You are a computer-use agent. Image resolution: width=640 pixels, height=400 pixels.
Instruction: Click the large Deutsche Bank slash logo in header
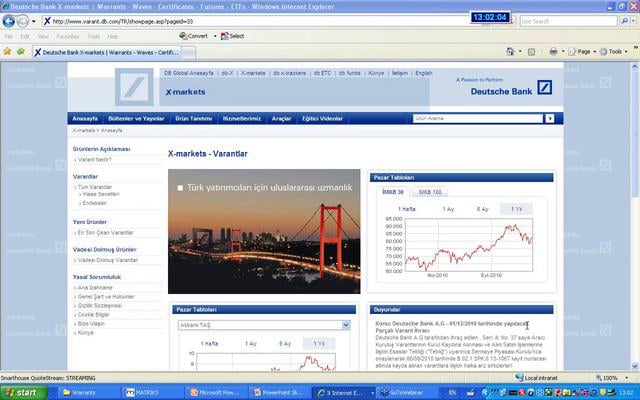pyautogui.click(x=134, y=87)
